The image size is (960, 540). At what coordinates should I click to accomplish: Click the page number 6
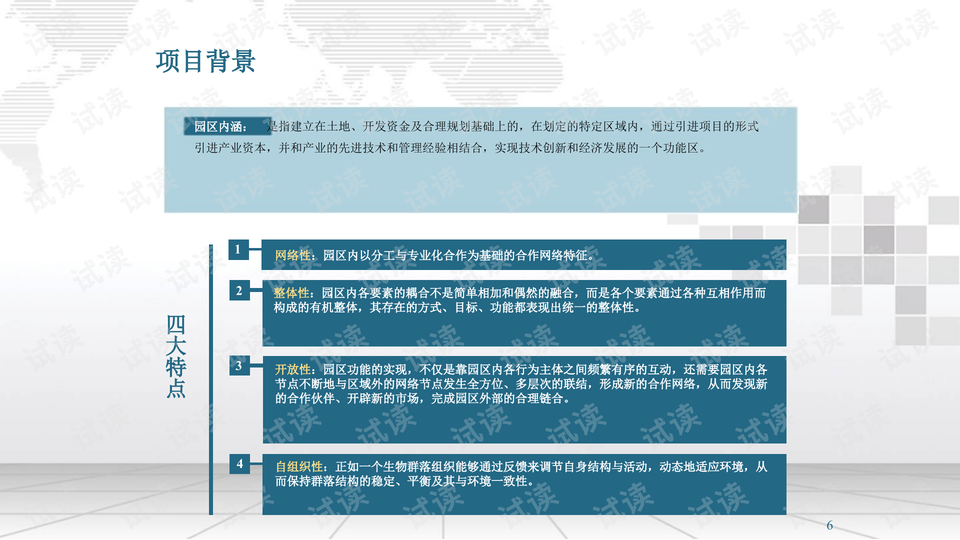829,526
